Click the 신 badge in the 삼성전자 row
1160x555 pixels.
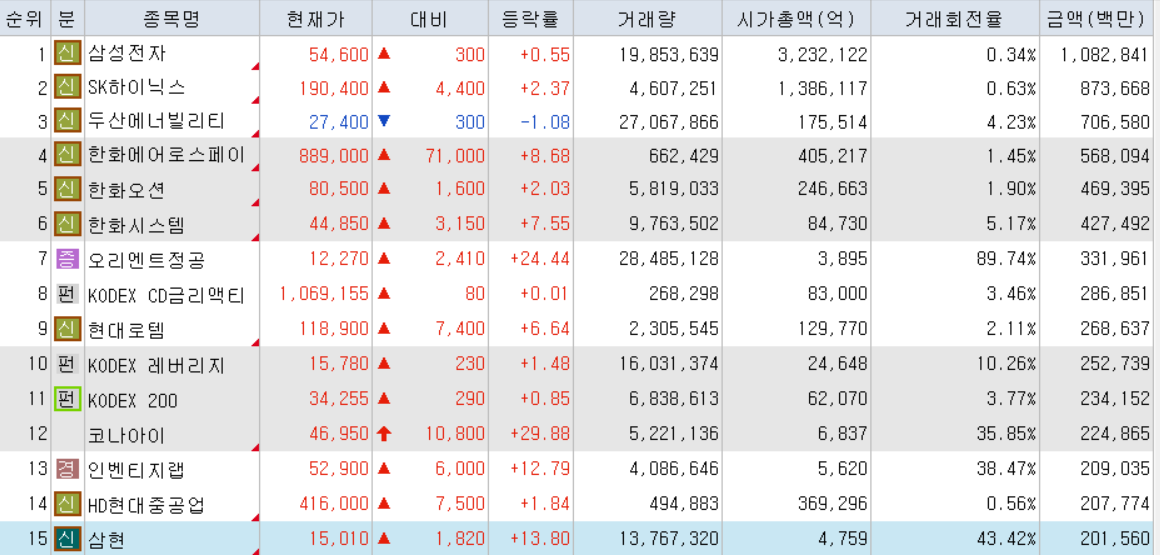(67, 55)
